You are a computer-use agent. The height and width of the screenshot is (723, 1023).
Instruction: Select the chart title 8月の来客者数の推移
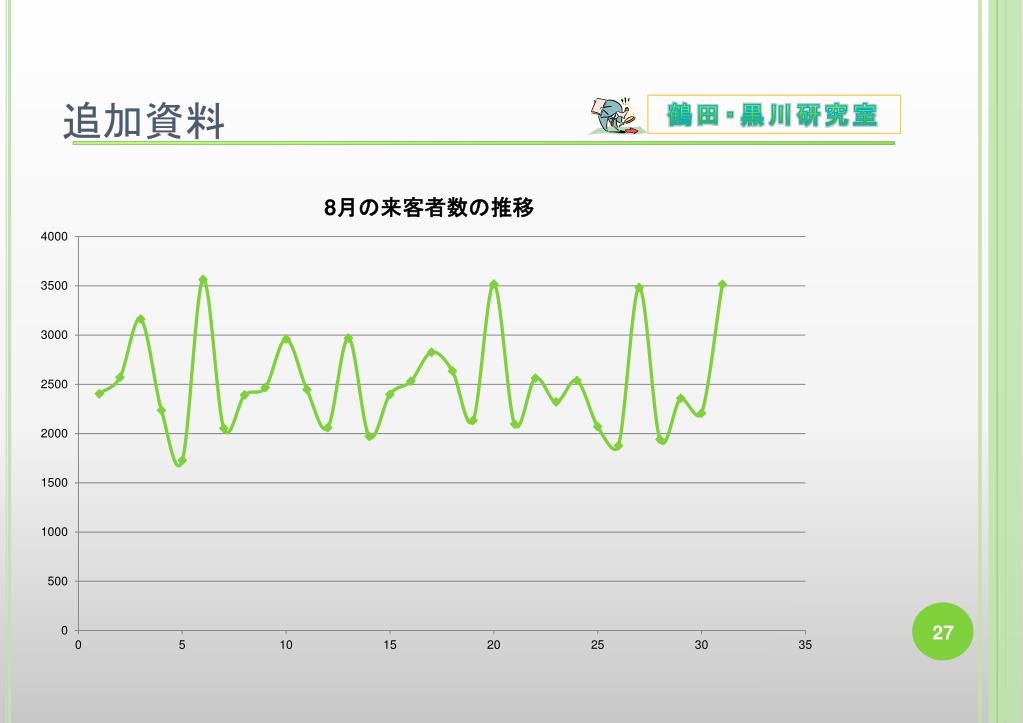coord(429,208)
